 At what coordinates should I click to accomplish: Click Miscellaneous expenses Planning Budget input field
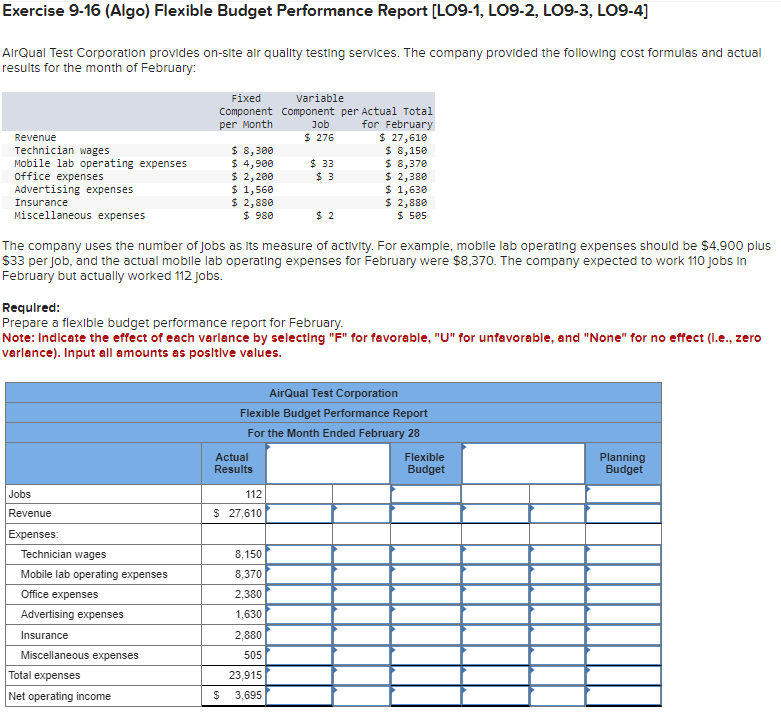click(623, 655)
